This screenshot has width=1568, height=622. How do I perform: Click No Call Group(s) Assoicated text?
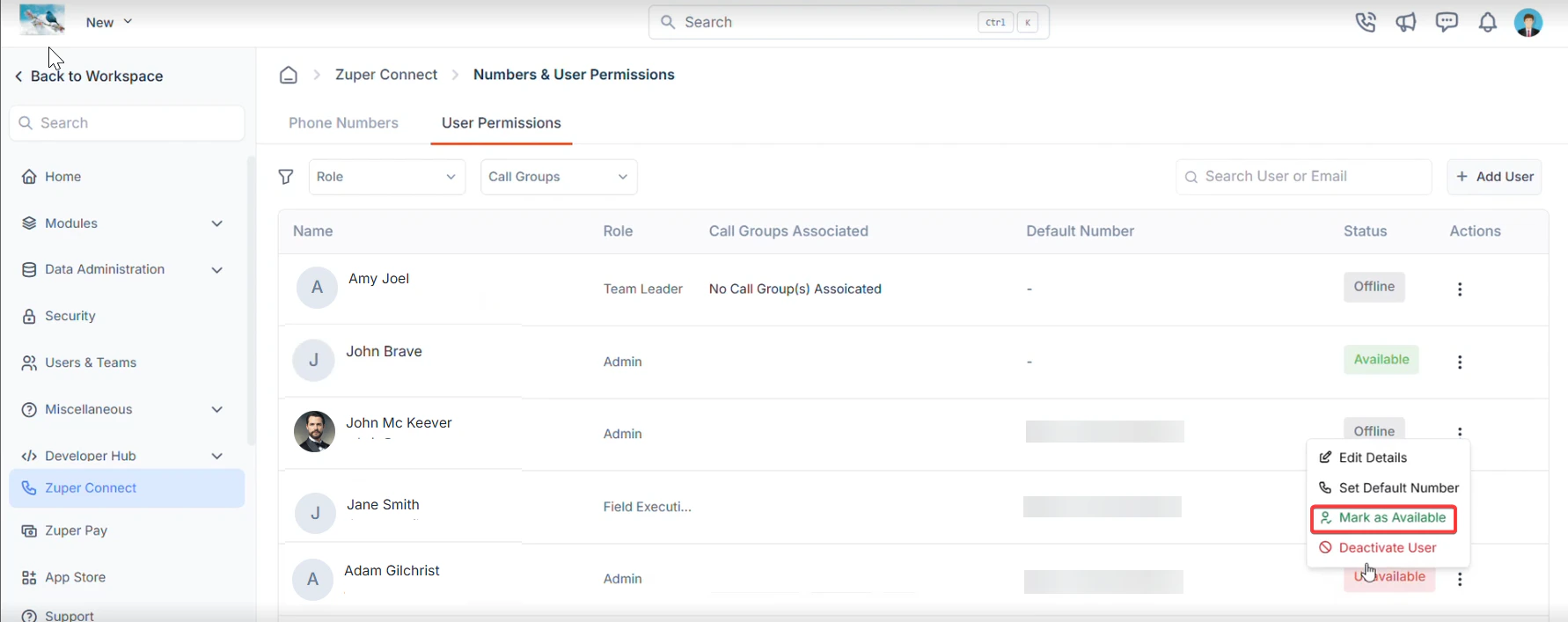(x=795, y=289)
